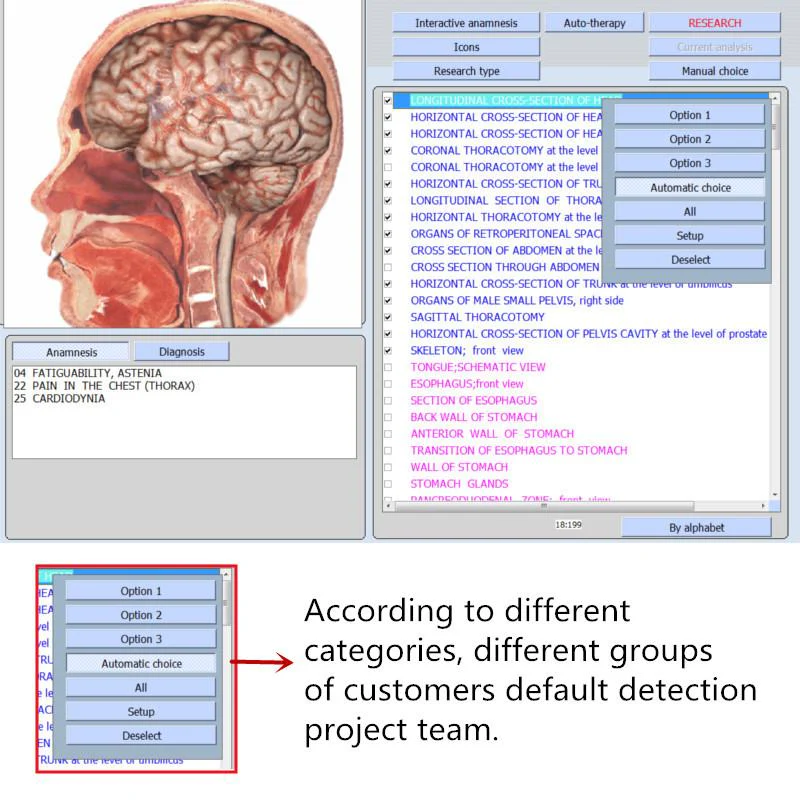
Task: Click the RESEARCH button
Action: [x=713, y=22]
